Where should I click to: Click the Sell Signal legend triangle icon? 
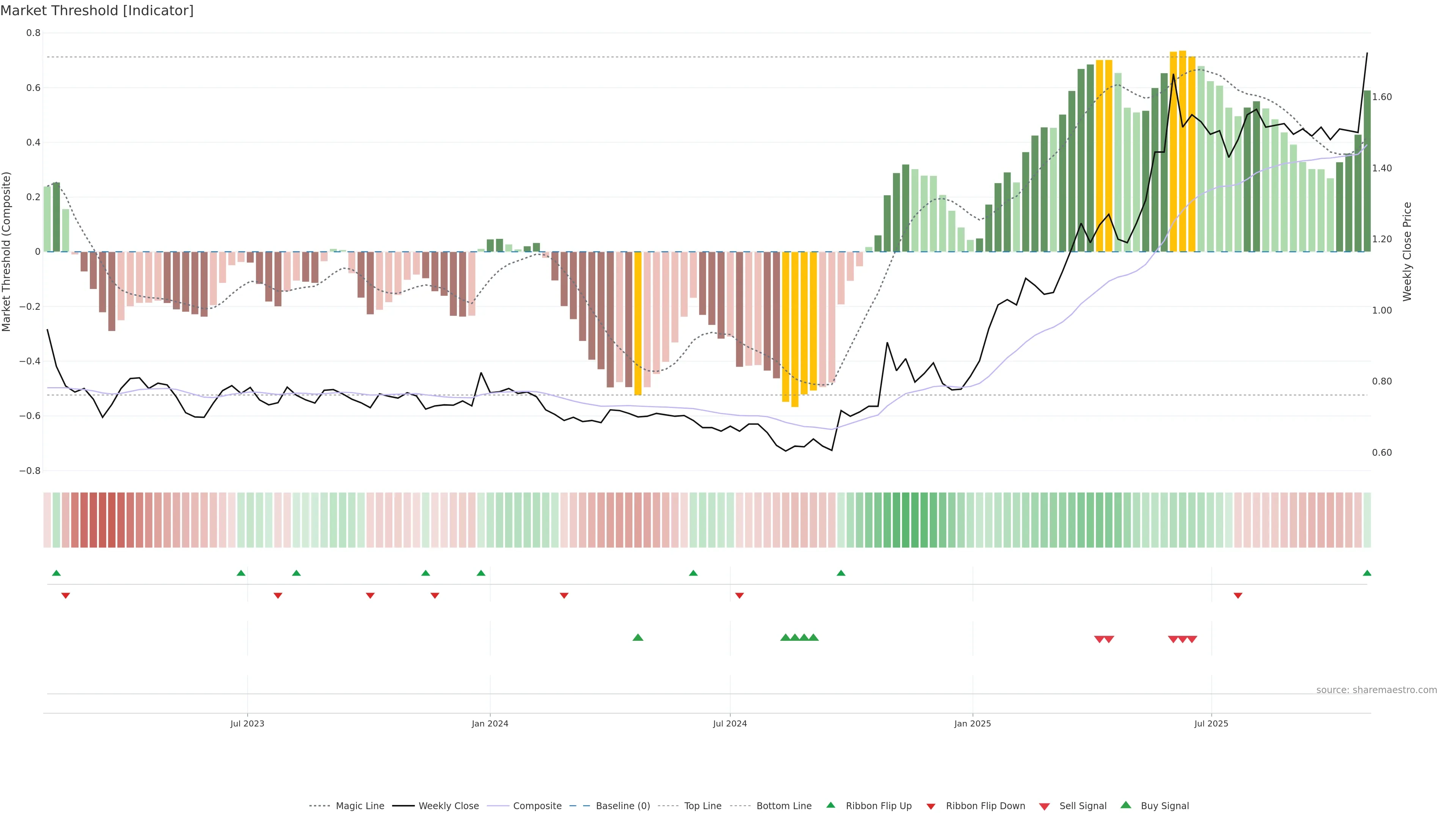1044,806
